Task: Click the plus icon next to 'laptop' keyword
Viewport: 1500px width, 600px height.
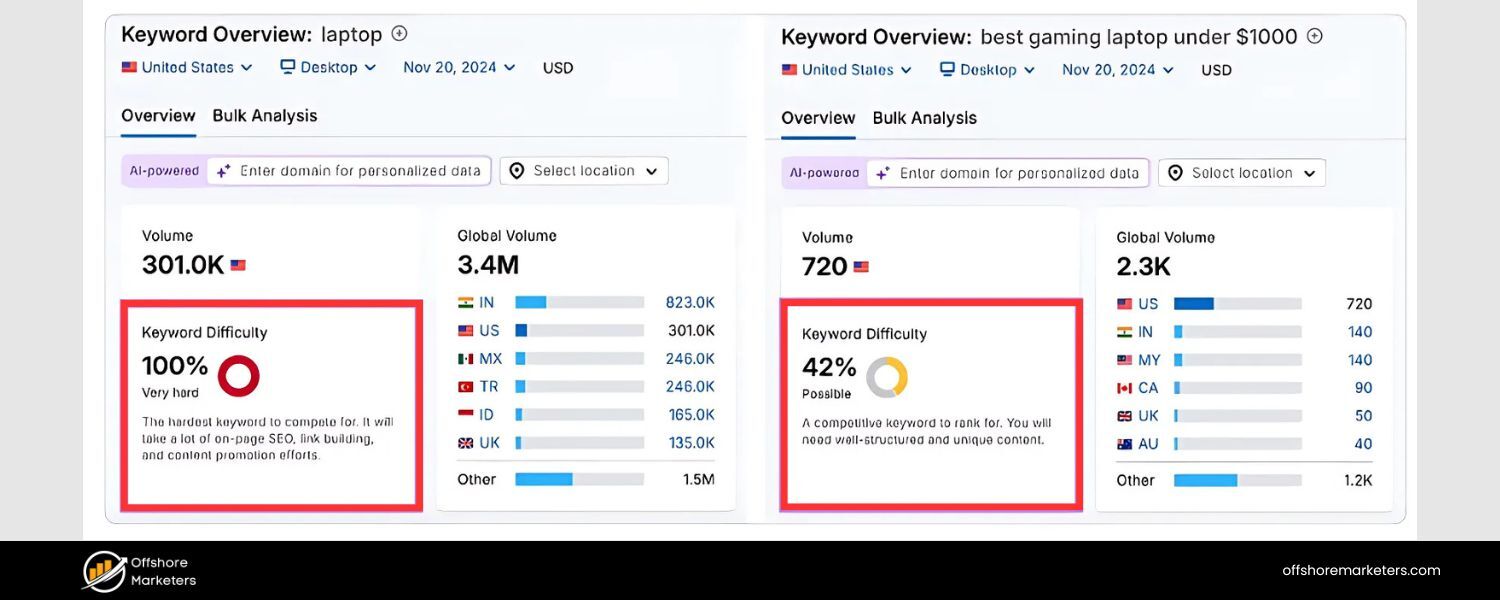Action: [399, 34]
